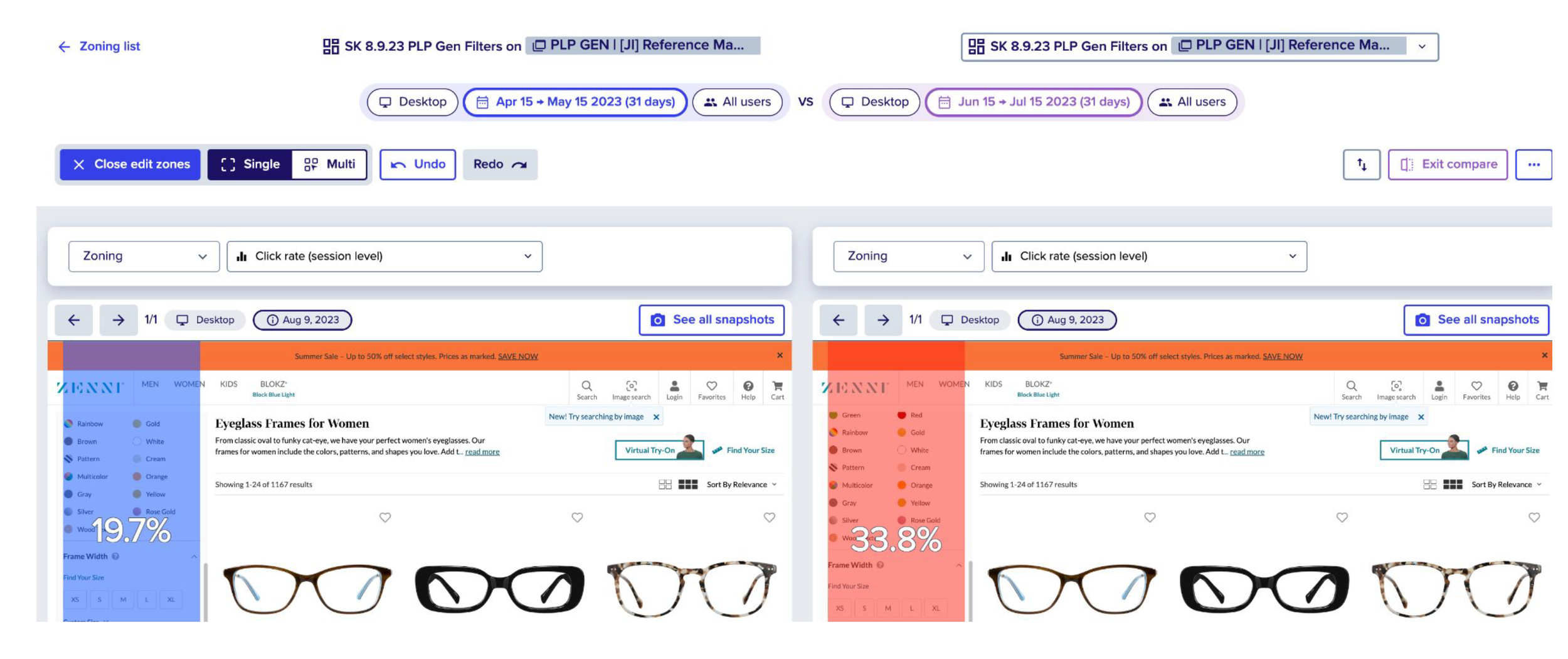Image resolution: width=1568 pixels, height=659 pixels.
Task: Click the Login icon in left snapshot
Action: (x=674, y=390)
